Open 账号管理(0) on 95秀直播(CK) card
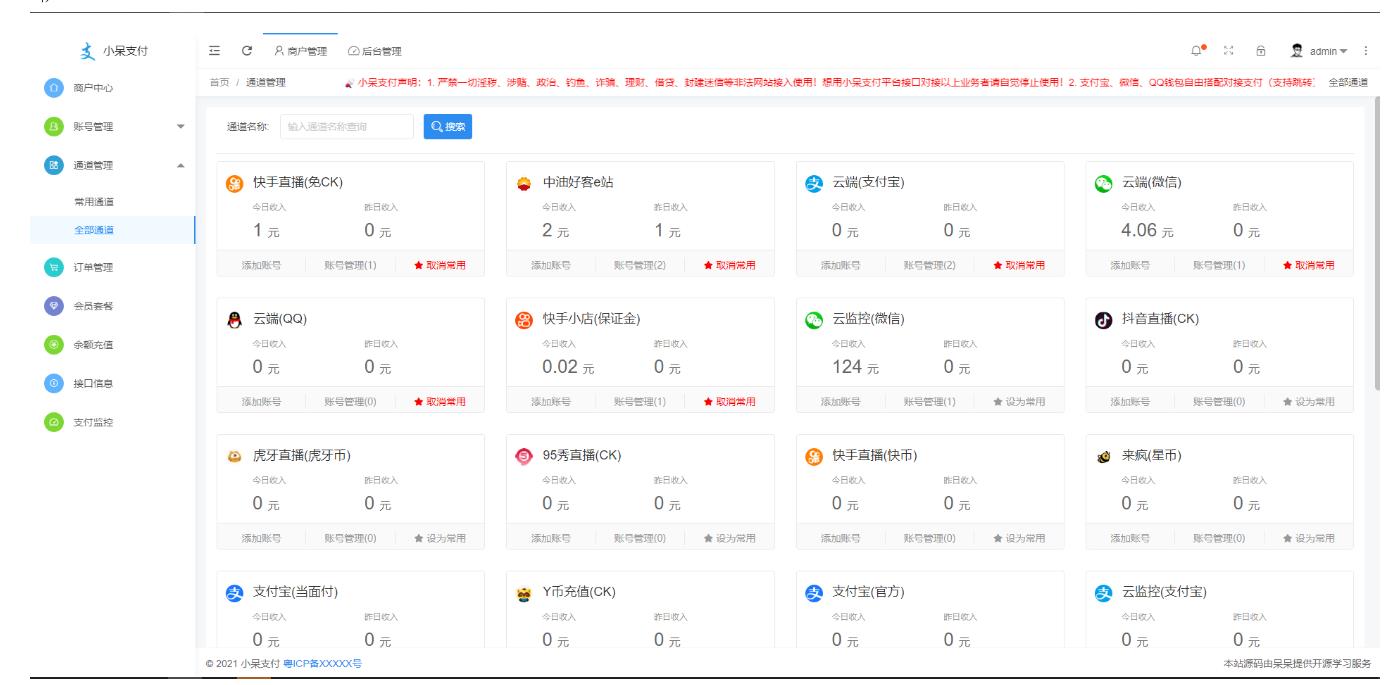 pos(640,538)
